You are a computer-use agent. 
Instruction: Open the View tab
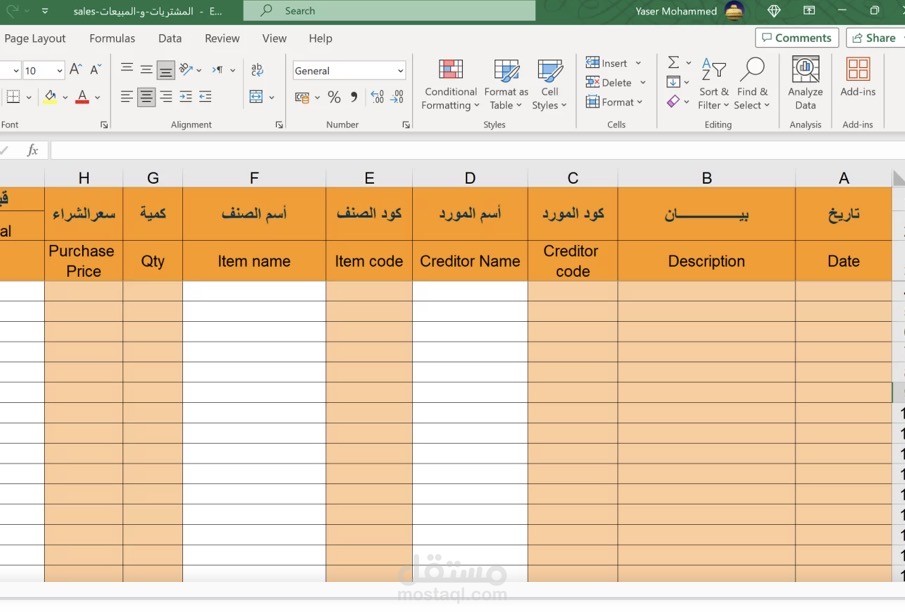tap(274, 39)
